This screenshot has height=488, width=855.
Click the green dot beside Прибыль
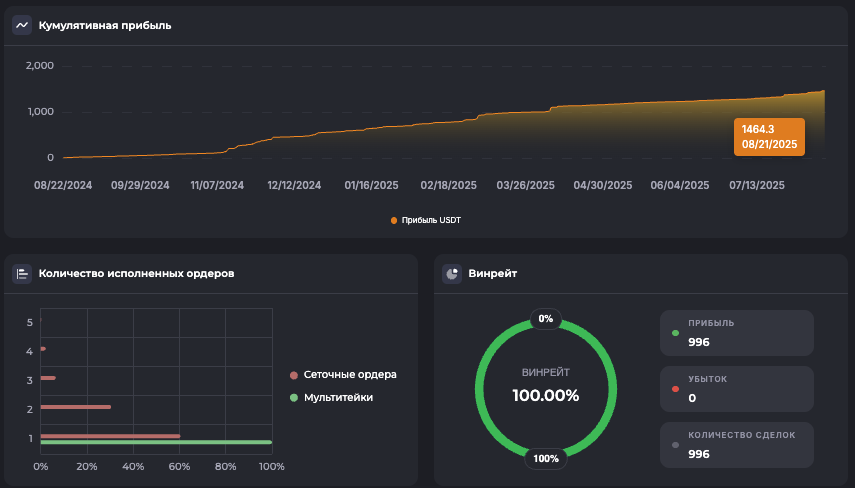[675, 332]
